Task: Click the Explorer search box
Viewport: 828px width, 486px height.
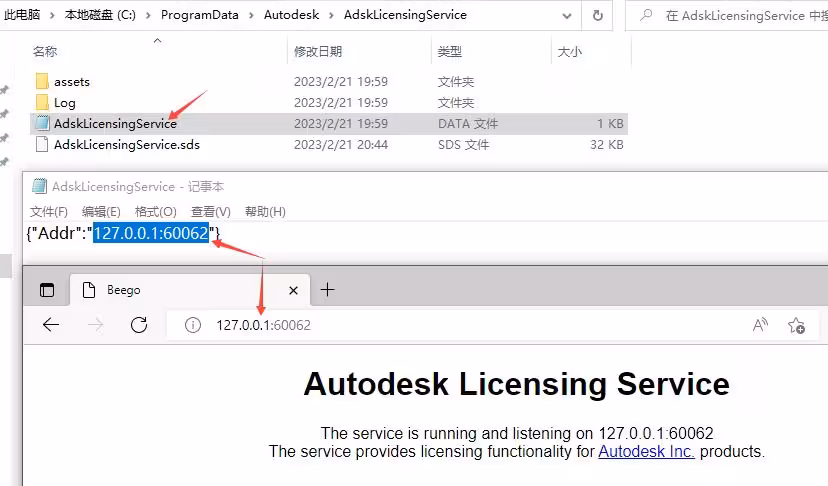Action: pyautogui.click(x=729, y=16)
